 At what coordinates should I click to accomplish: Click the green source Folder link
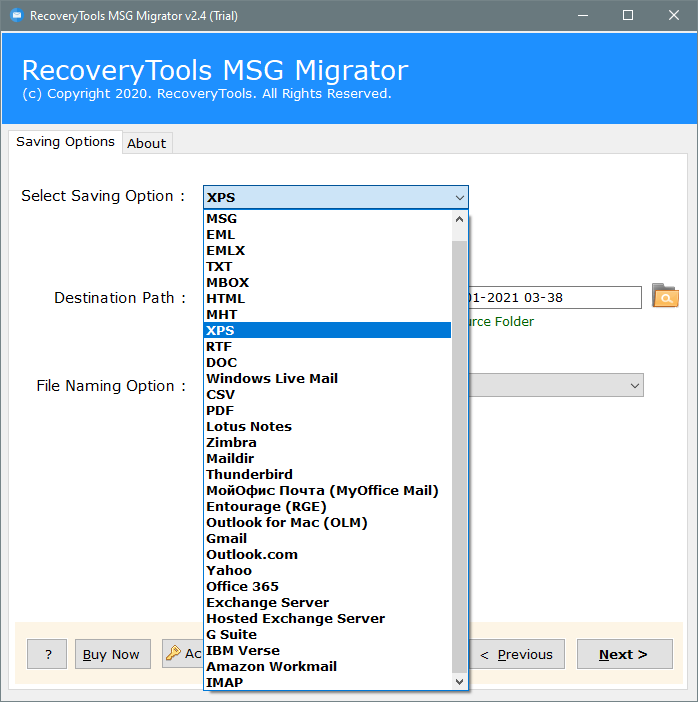[501, 321]
